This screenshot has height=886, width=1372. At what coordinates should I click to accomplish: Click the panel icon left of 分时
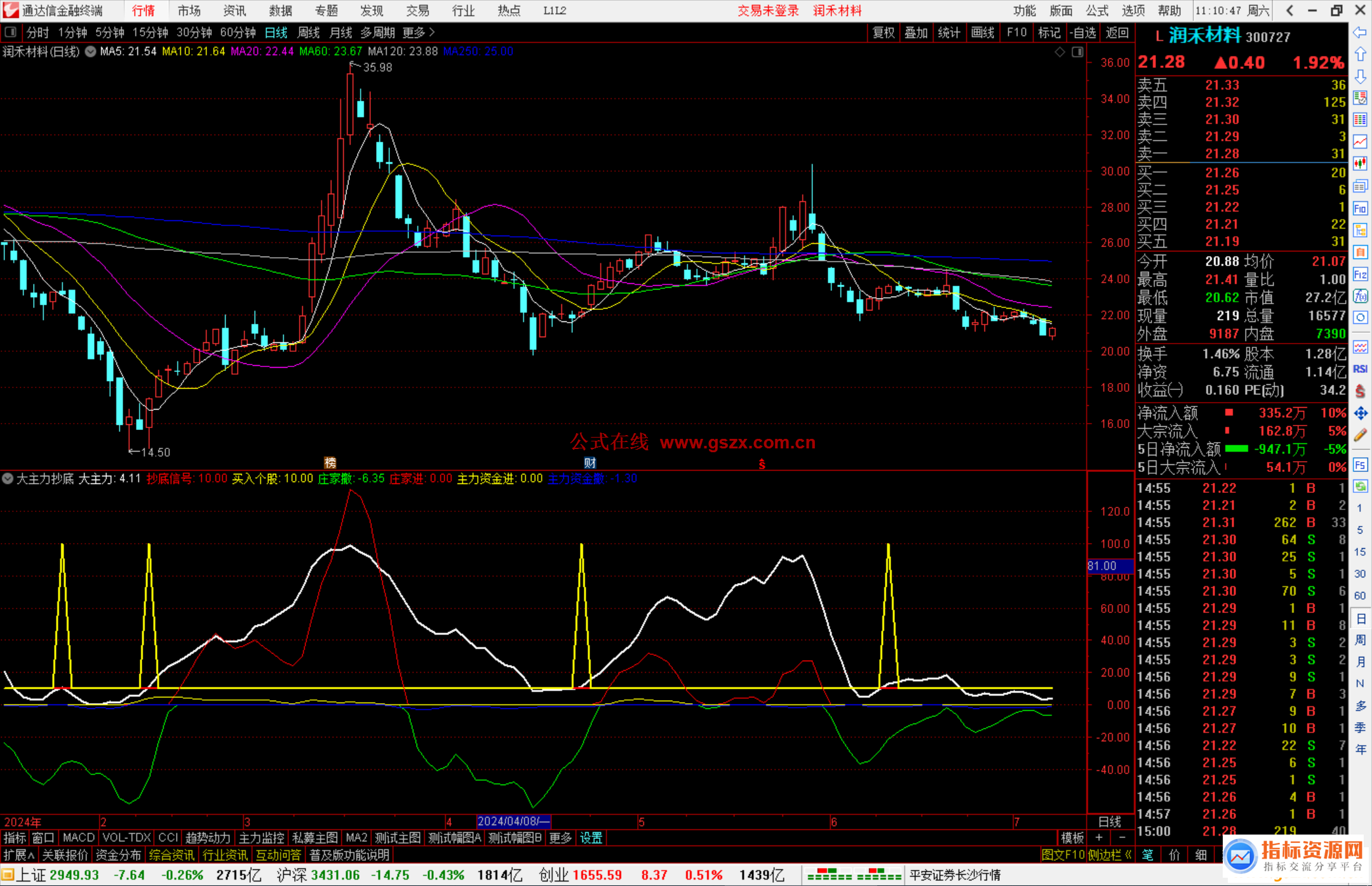pyautogui.click(x=11, y=32)
